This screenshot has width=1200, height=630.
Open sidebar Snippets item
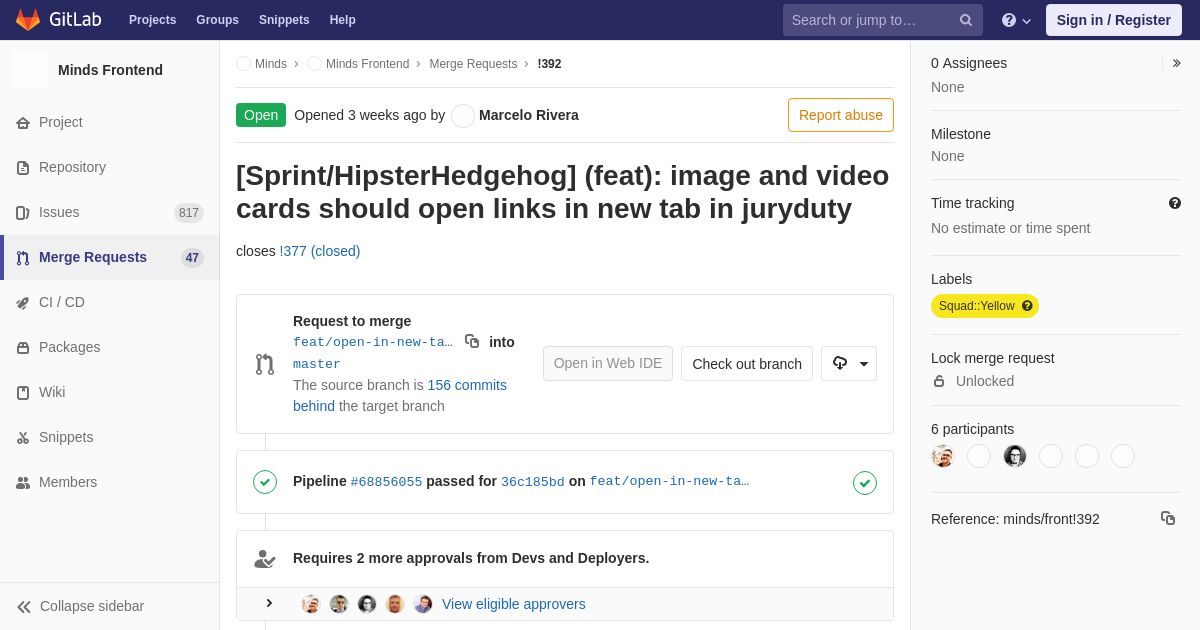click(110, 437)
